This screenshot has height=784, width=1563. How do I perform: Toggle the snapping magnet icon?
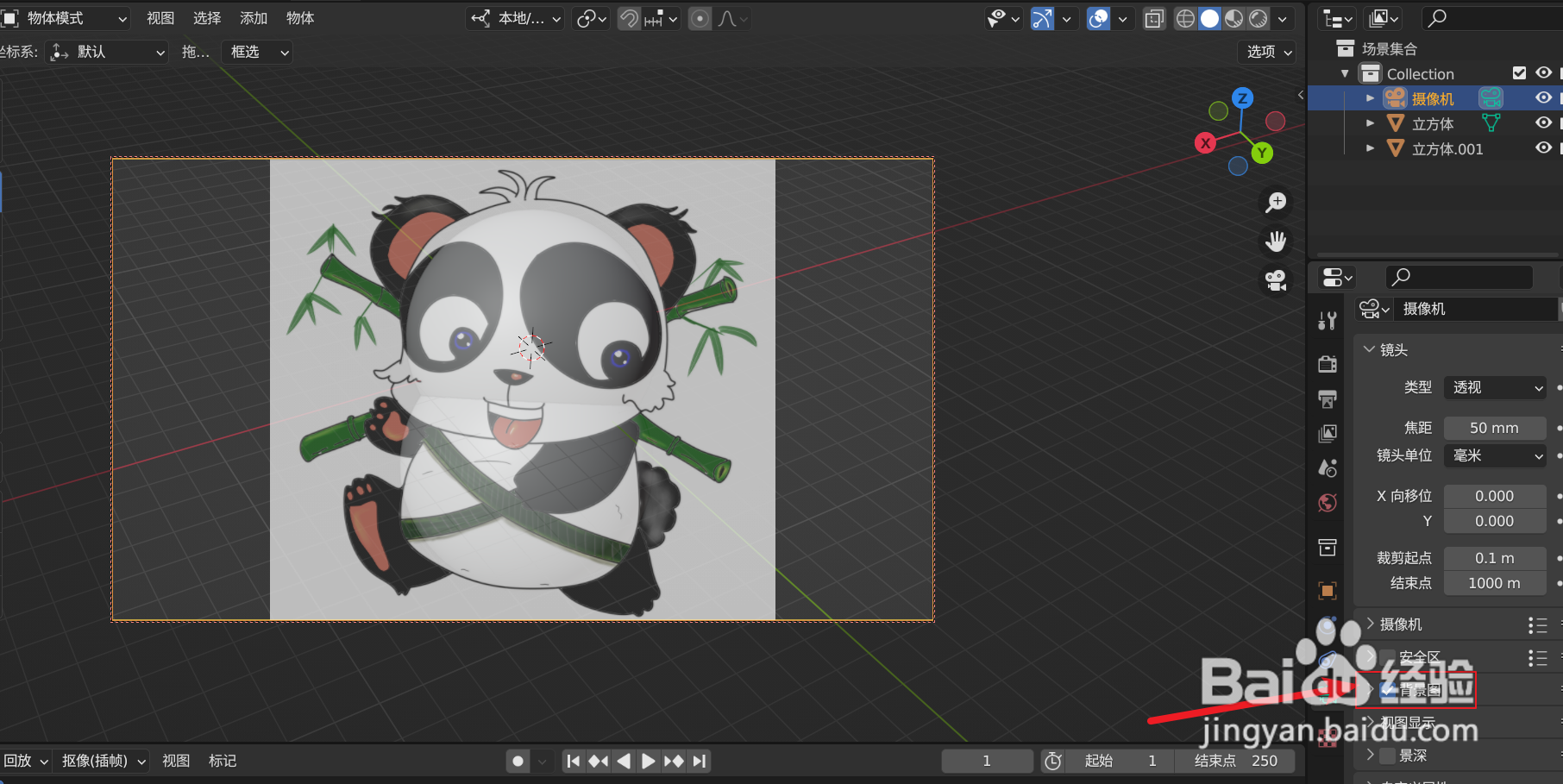630,18
